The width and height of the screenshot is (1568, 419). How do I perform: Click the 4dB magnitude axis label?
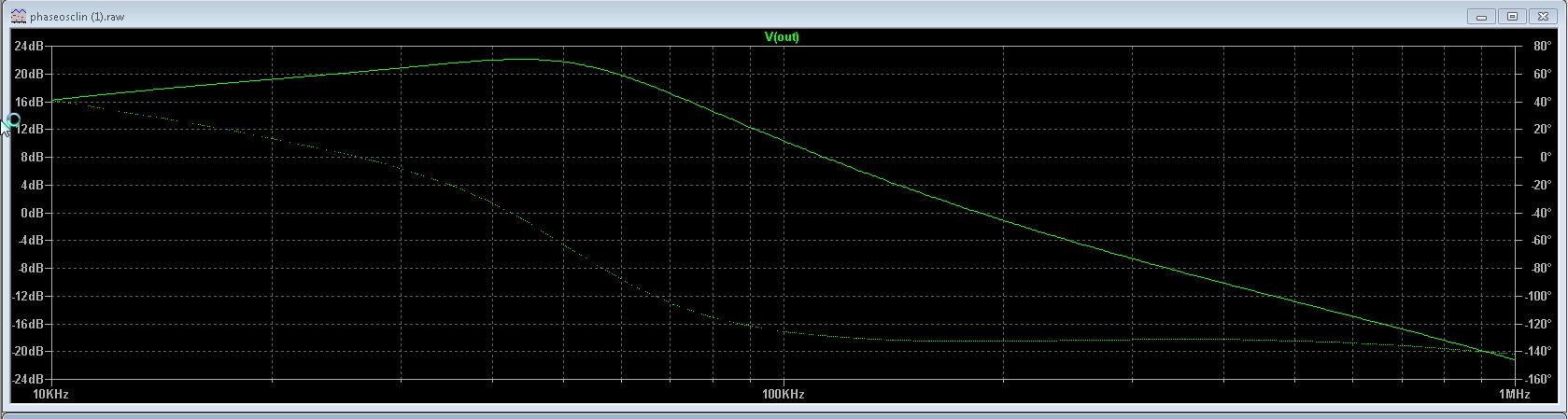(x=32, y=185)
